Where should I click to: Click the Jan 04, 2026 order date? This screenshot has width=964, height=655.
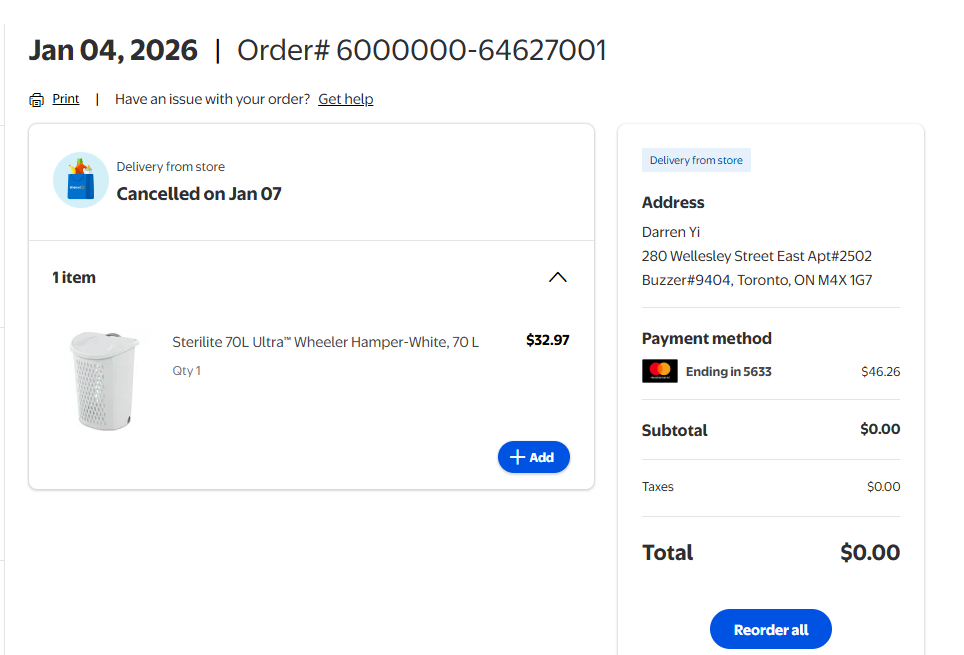coord(113,50)
